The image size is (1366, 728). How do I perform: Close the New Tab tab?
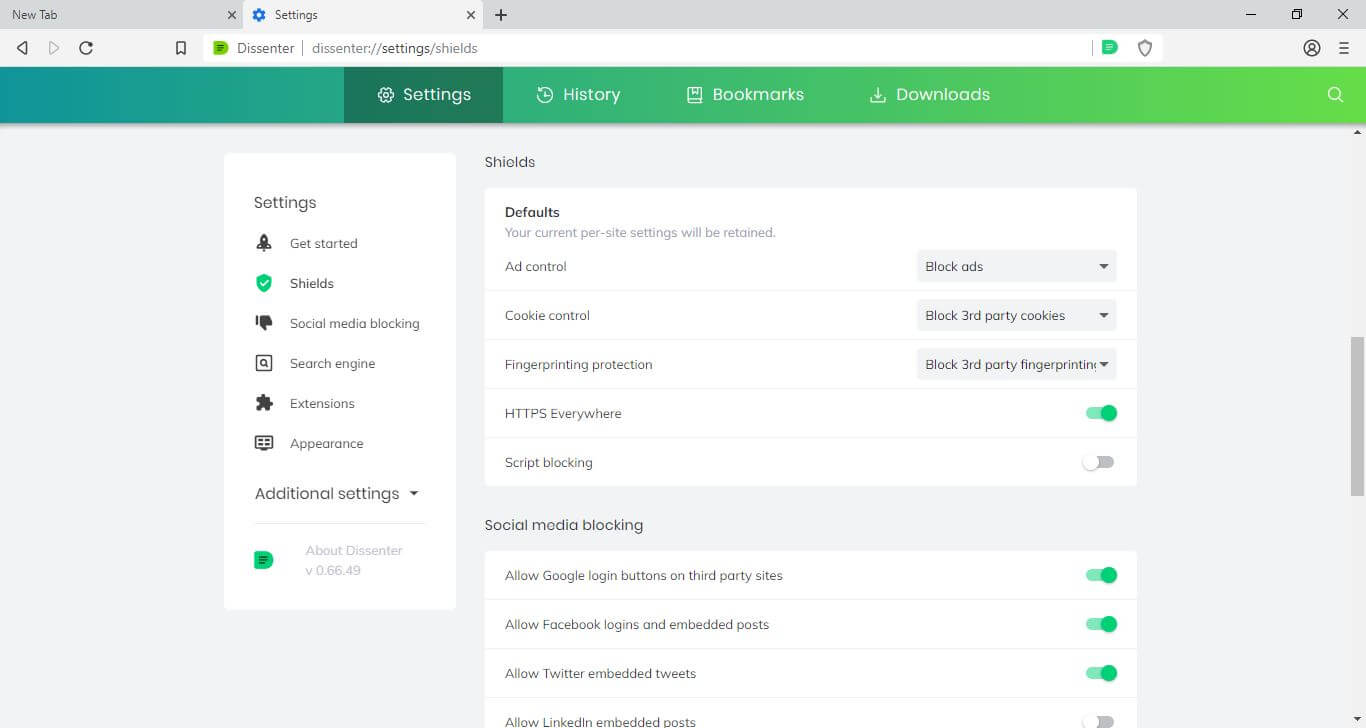(231, 15)
